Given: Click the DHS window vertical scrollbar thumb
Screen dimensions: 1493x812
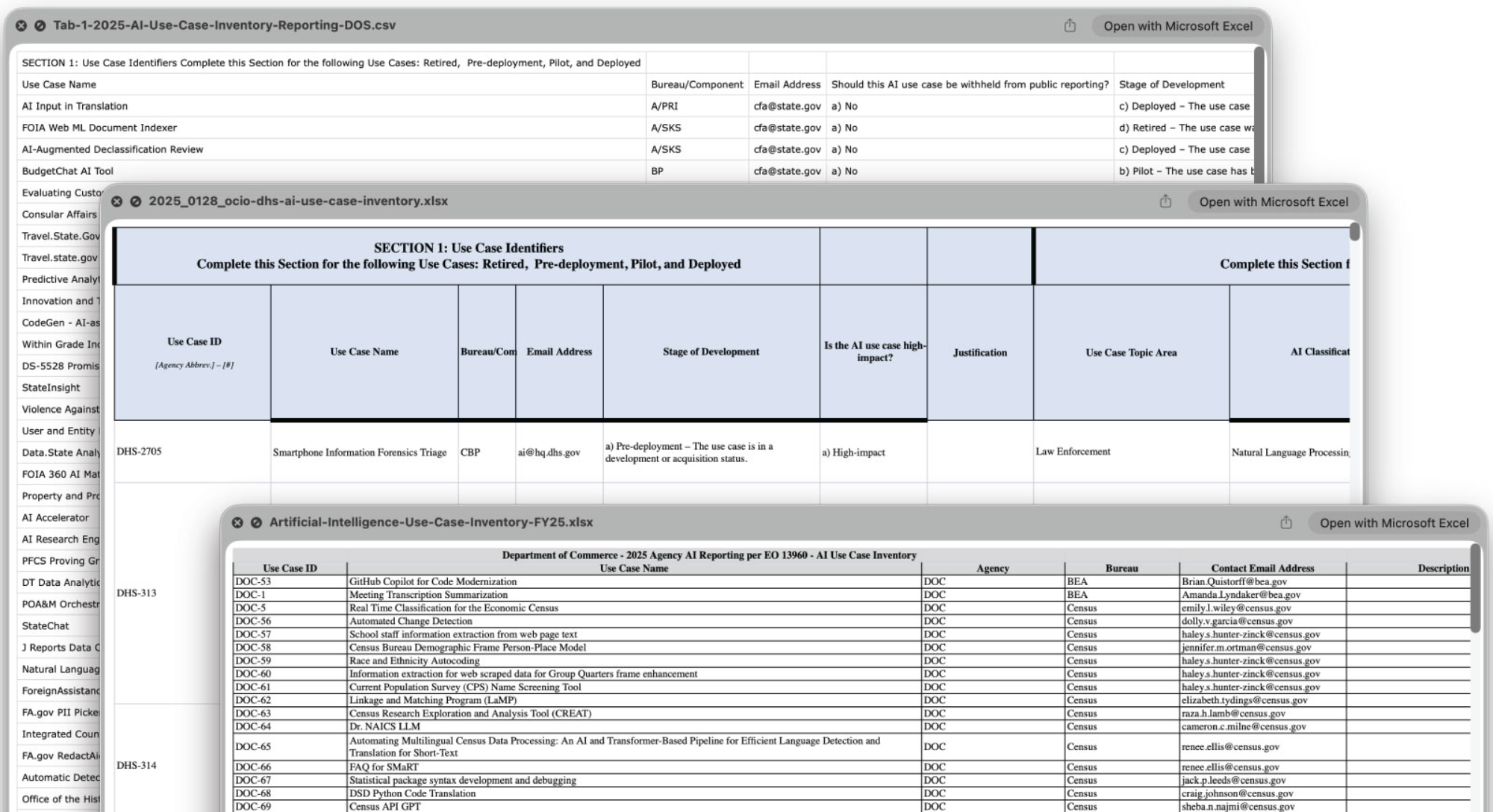Looking at the screenshot, I should [x=1355, y=232].
